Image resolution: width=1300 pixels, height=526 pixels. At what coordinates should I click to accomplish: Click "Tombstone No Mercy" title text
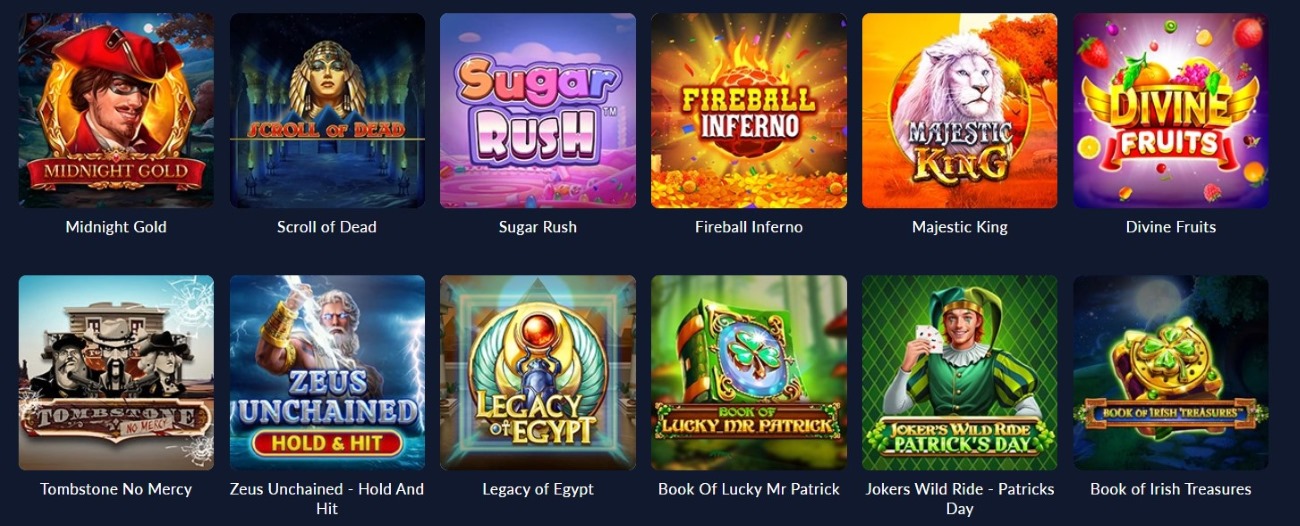(x=116, y=489)
